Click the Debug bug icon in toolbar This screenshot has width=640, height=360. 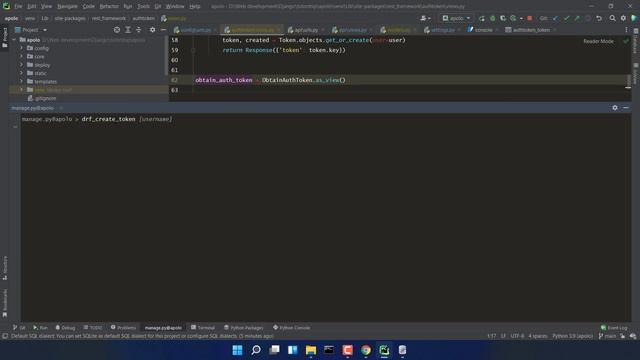(x=493, y=18)
